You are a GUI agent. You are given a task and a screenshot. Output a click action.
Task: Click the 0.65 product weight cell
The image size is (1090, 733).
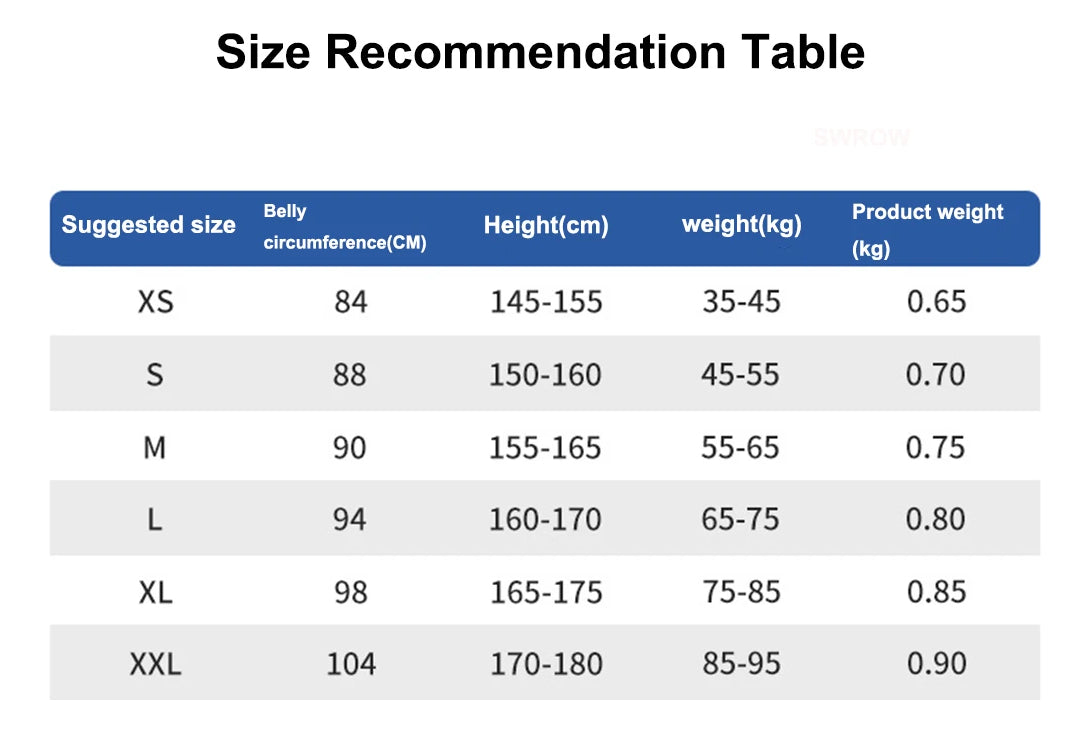[x=936, y=301]
